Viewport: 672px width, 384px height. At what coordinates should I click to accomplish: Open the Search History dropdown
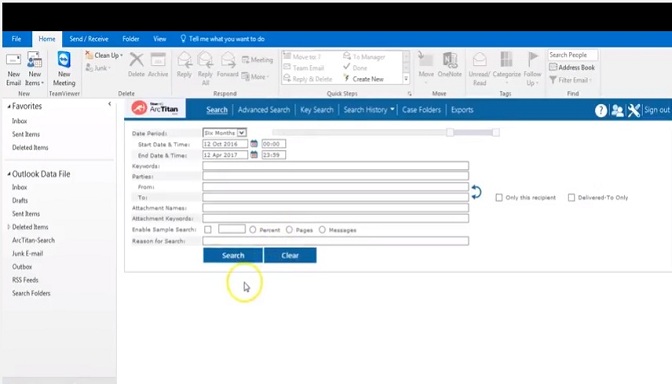pyautogui.click(x=369, y=110)
